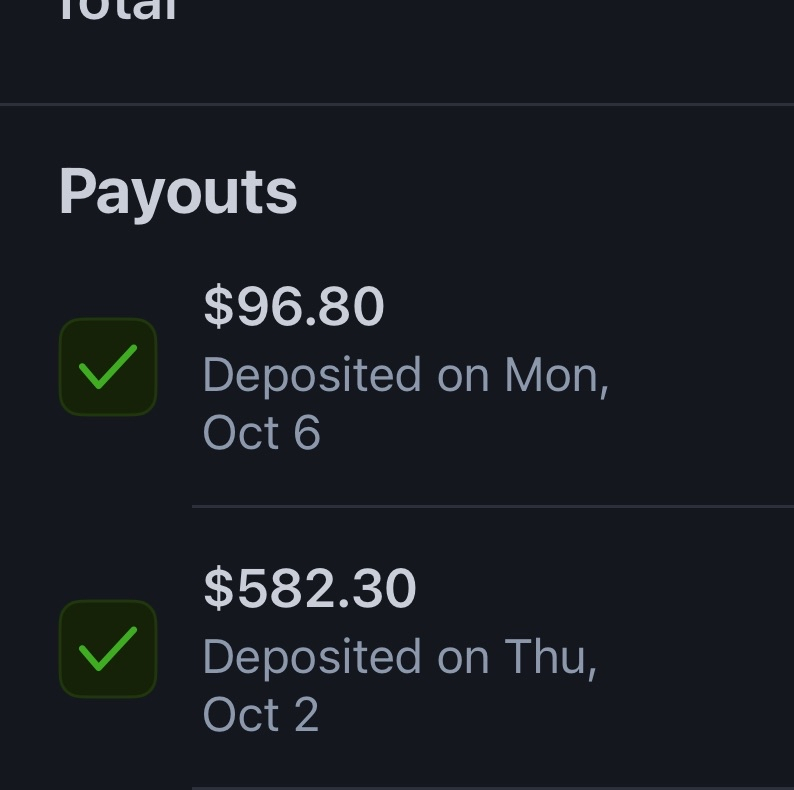Click the divider line above Payouts
This screenshot has height=790, width=794.
[397, 104]
